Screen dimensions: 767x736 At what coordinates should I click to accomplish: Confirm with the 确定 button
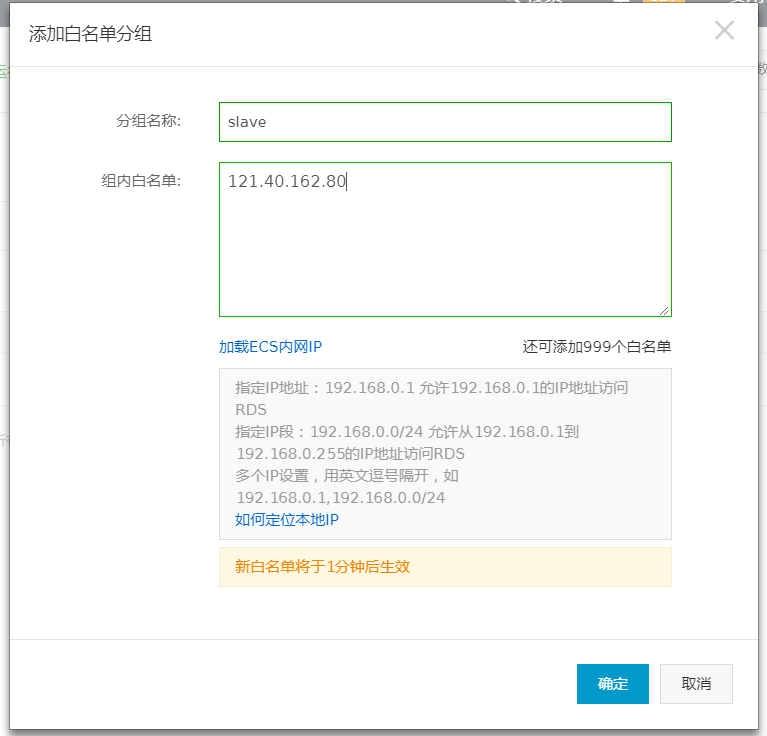pyautogui.click(x=612, y=684)
